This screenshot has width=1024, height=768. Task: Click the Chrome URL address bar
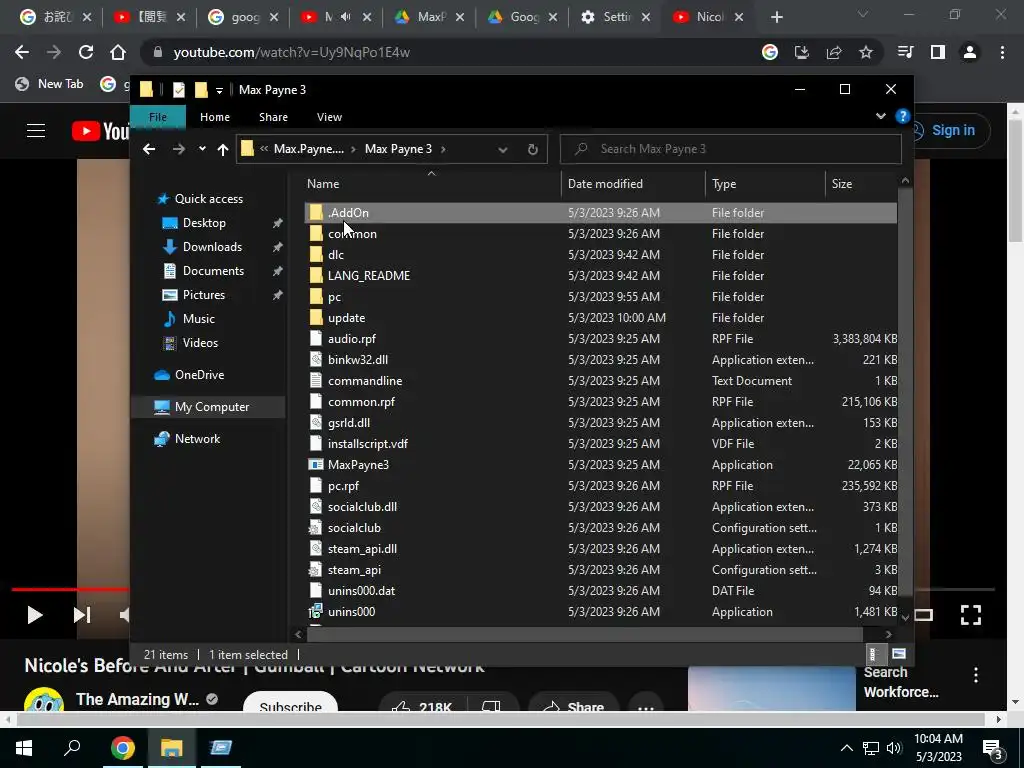click(451, 52)
